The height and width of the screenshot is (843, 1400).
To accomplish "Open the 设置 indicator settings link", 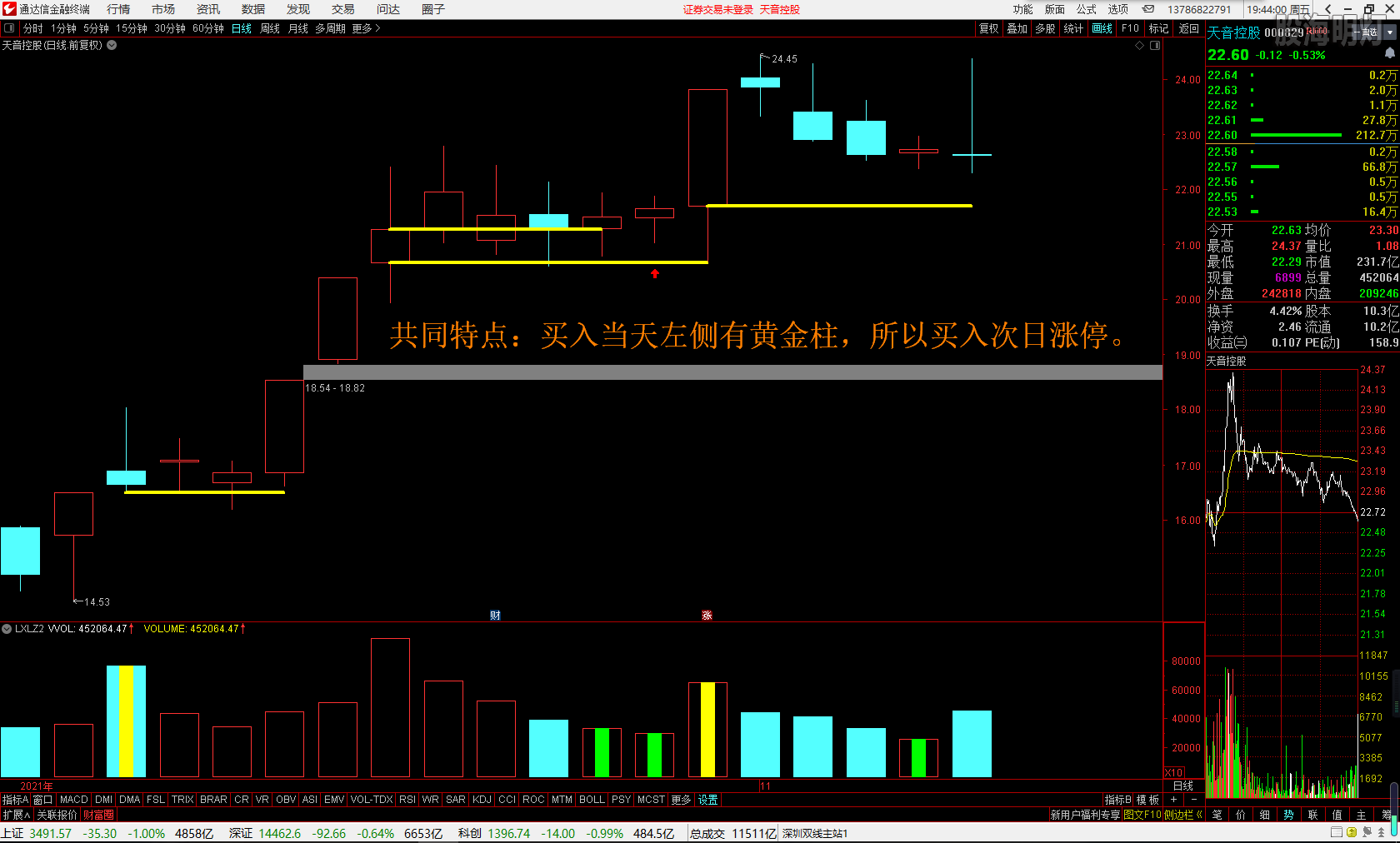I will click(708, 800).
